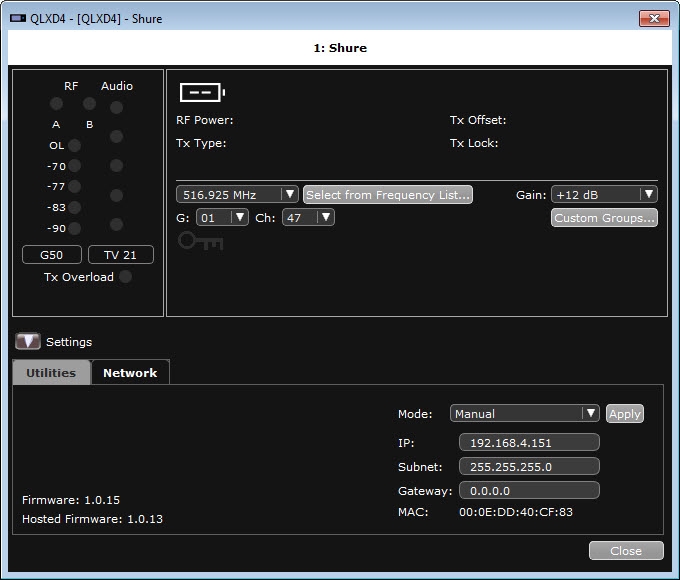Click the Tx Overload indicator LED

[125, 277]
